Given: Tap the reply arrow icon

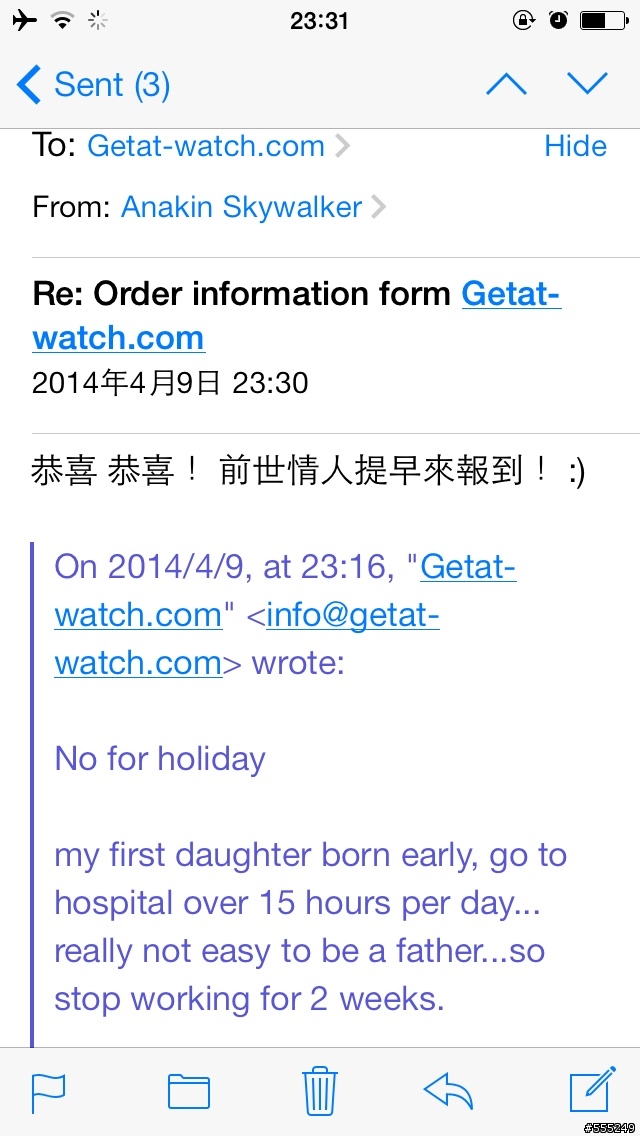Looking at the screenshot, I should point(448,1090).
